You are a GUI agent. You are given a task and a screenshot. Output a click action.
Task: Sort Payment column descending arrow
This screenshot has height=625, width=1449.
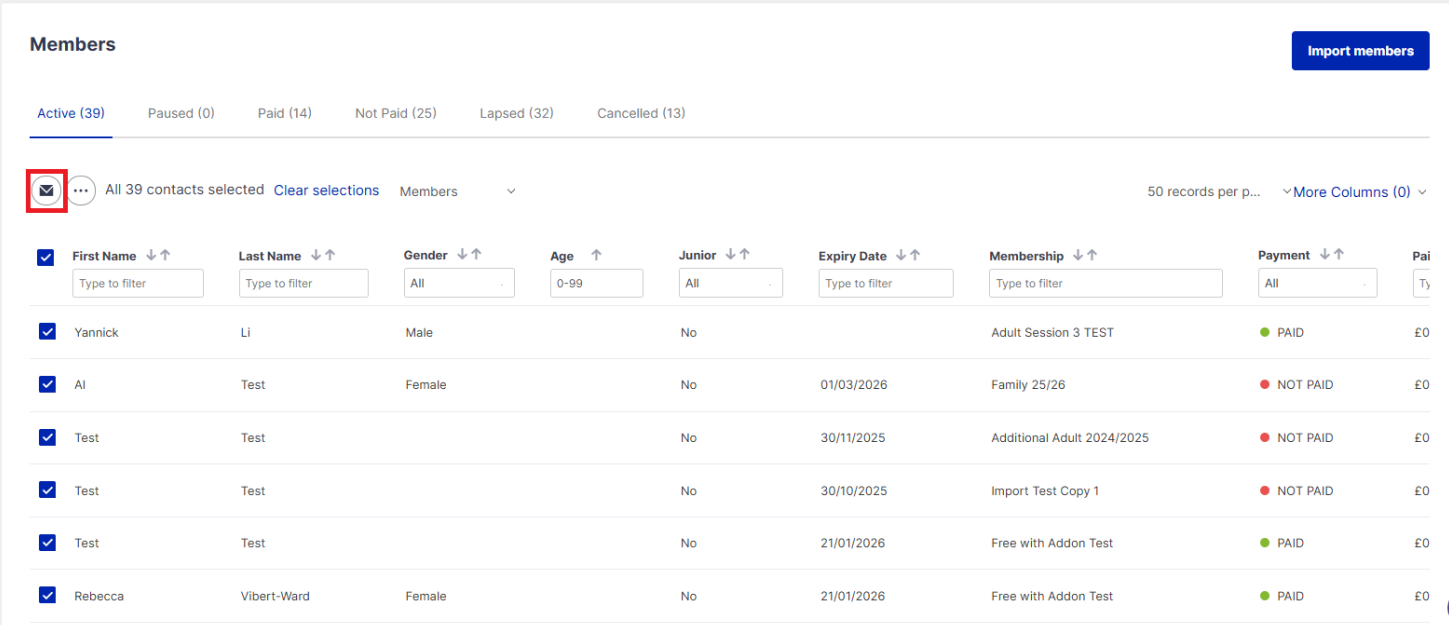(x=1324, y=255)
